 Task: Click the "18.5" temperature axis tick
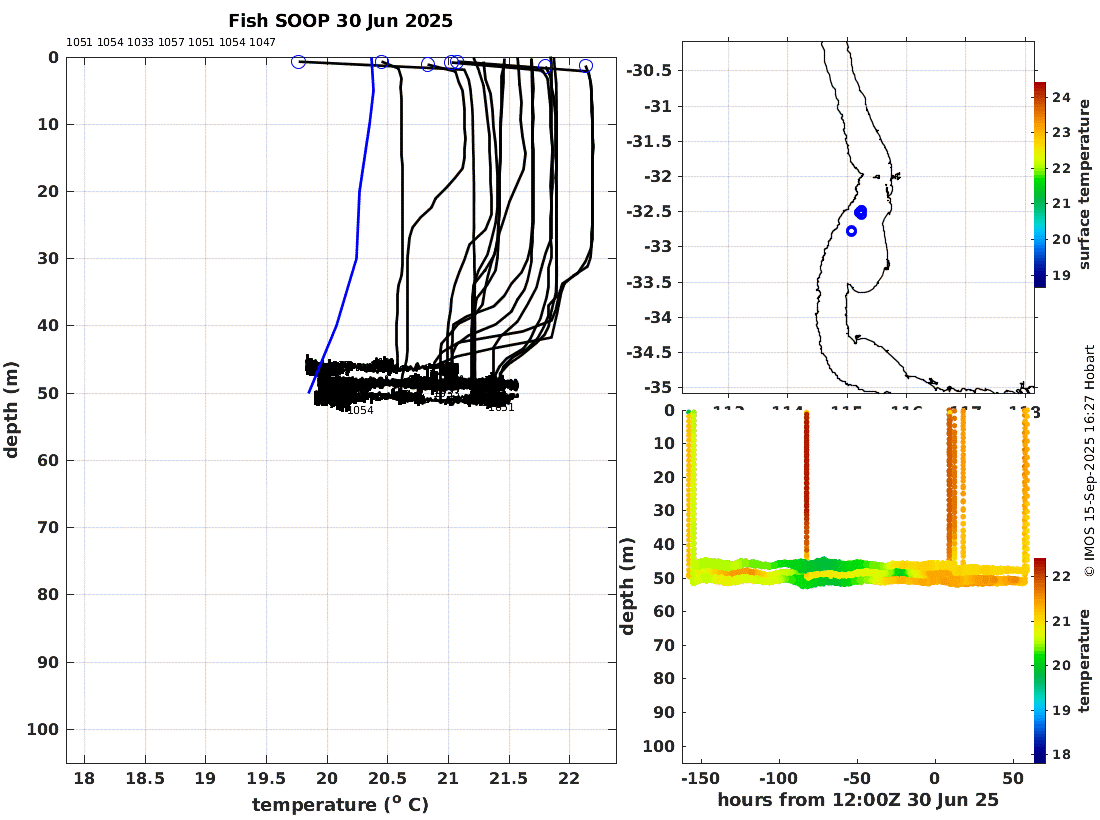click(x=145, y=779)
